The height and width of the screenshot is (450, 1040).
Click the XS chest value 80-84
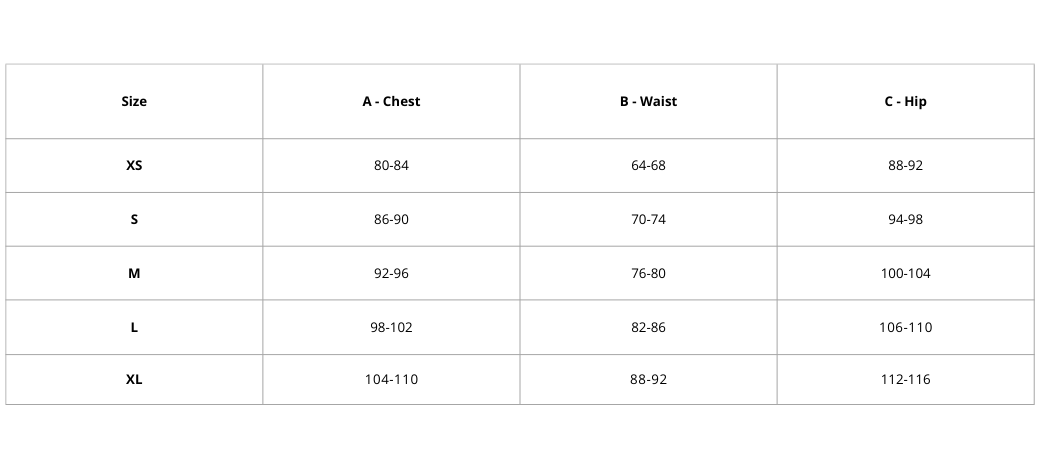391,165
